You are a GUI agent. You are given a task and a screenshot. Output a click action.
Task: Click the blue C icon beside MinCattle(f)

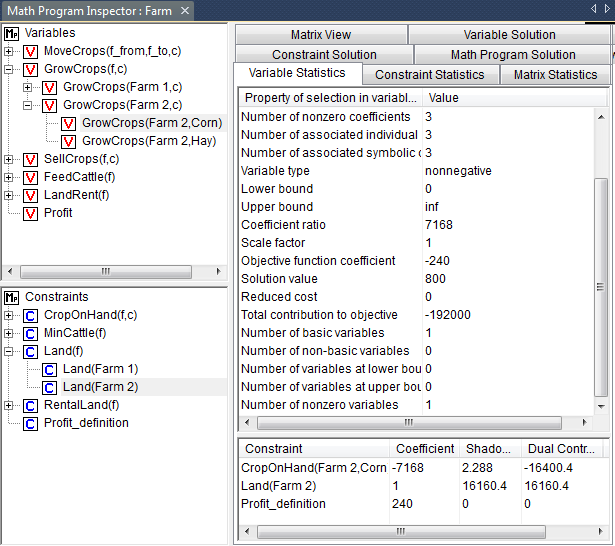point(30,334)
